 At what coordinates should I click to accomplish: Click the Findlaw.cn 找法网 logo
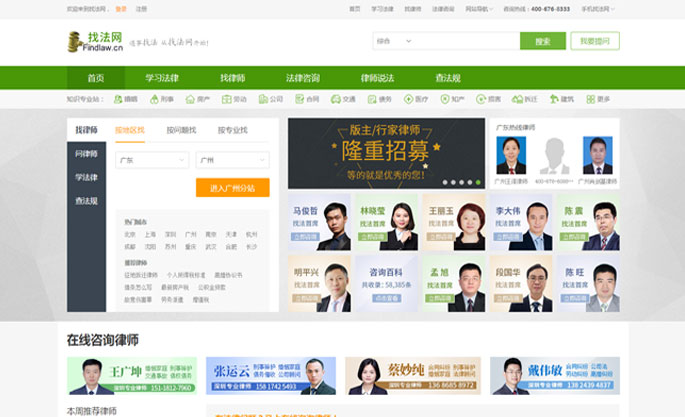tap(95, 41)
